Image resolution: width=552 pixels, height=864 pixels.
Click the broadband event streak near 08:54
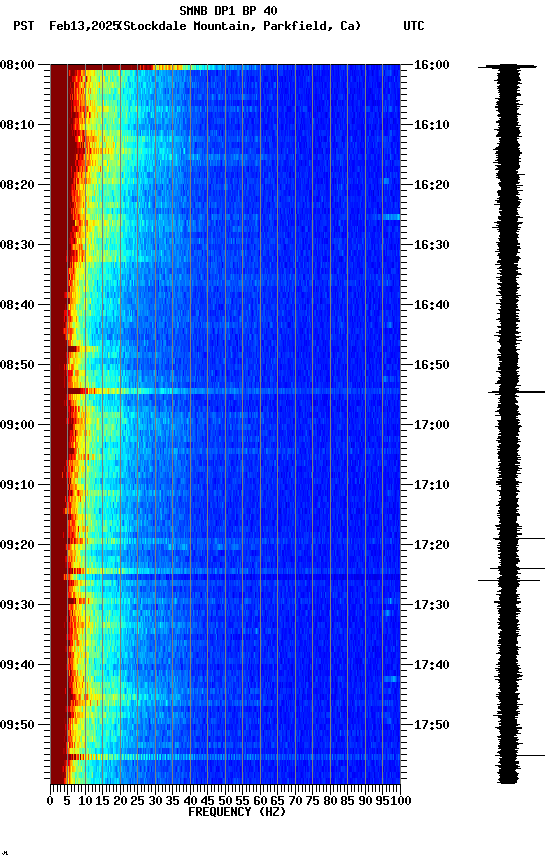234,391
